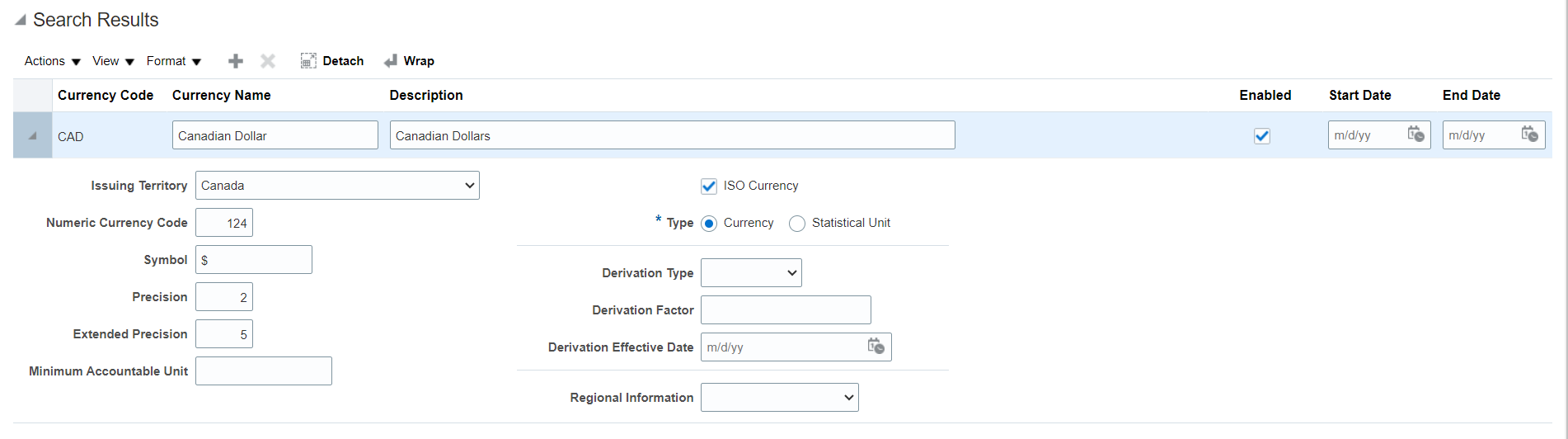The image size is (1568, 439).
Task: Open Derivation Effective Date calendar picker
Action: [x=876, y=347]
